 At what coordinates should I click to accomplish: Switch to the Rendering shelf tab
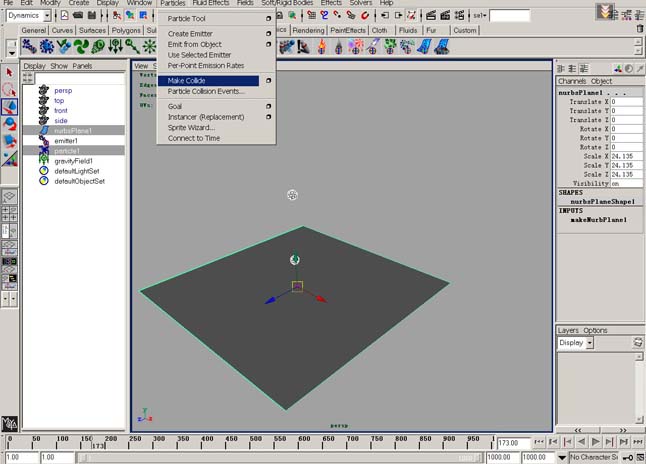pyautogui.click(x=308, y=30)
